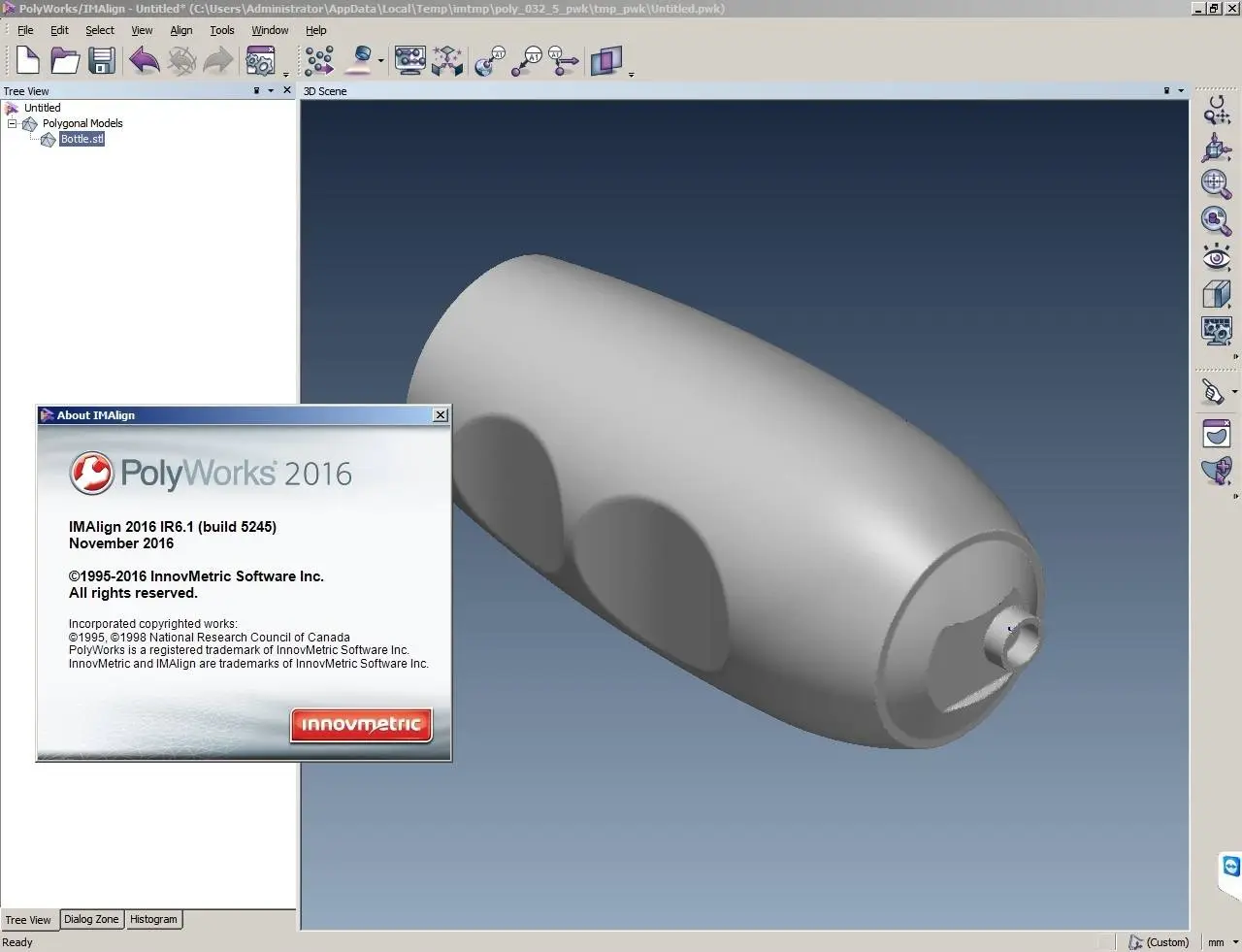This screenshot has height=952, width=1242.
Task: Open Tree View pane options dropdown arrow
Action: [x=271, y=91]
